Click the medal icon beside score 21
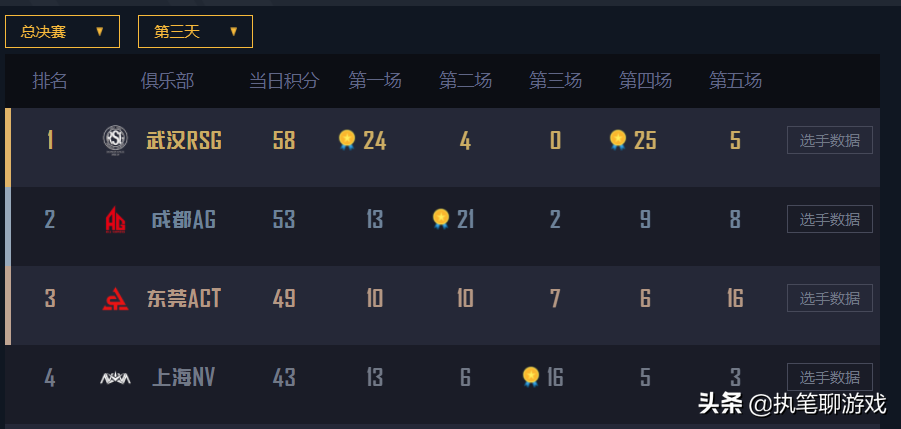 coord(440,218)
